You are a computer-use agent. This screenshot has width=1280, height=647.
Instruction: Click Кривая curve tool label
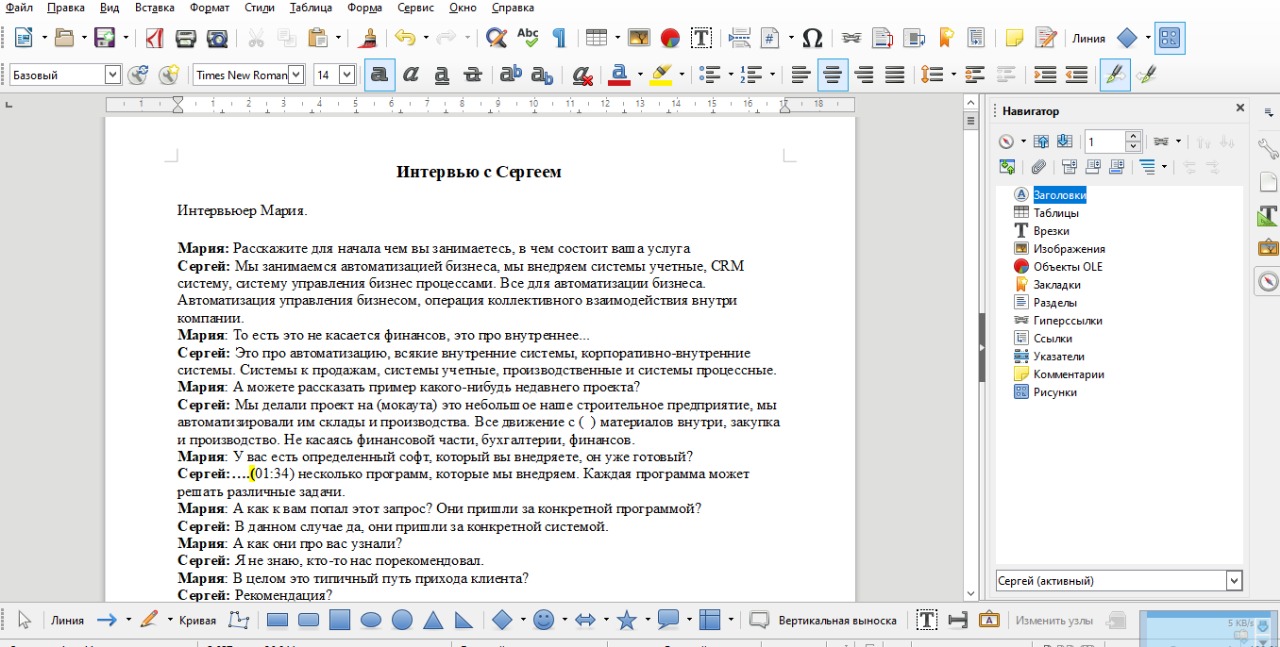[x=197, y=620]
